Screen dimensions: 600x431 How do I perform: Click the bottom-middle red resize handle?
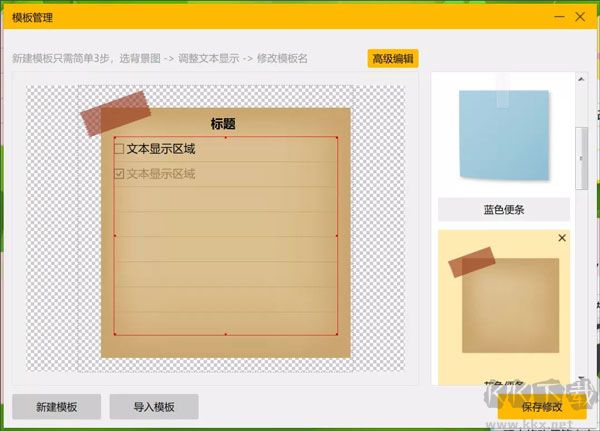tap(225, 334)
